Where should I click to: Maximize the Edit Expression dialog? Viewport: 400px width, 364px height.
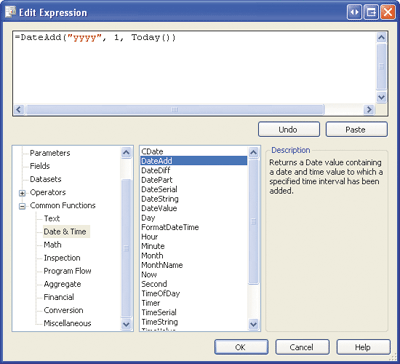click(371, 13)
